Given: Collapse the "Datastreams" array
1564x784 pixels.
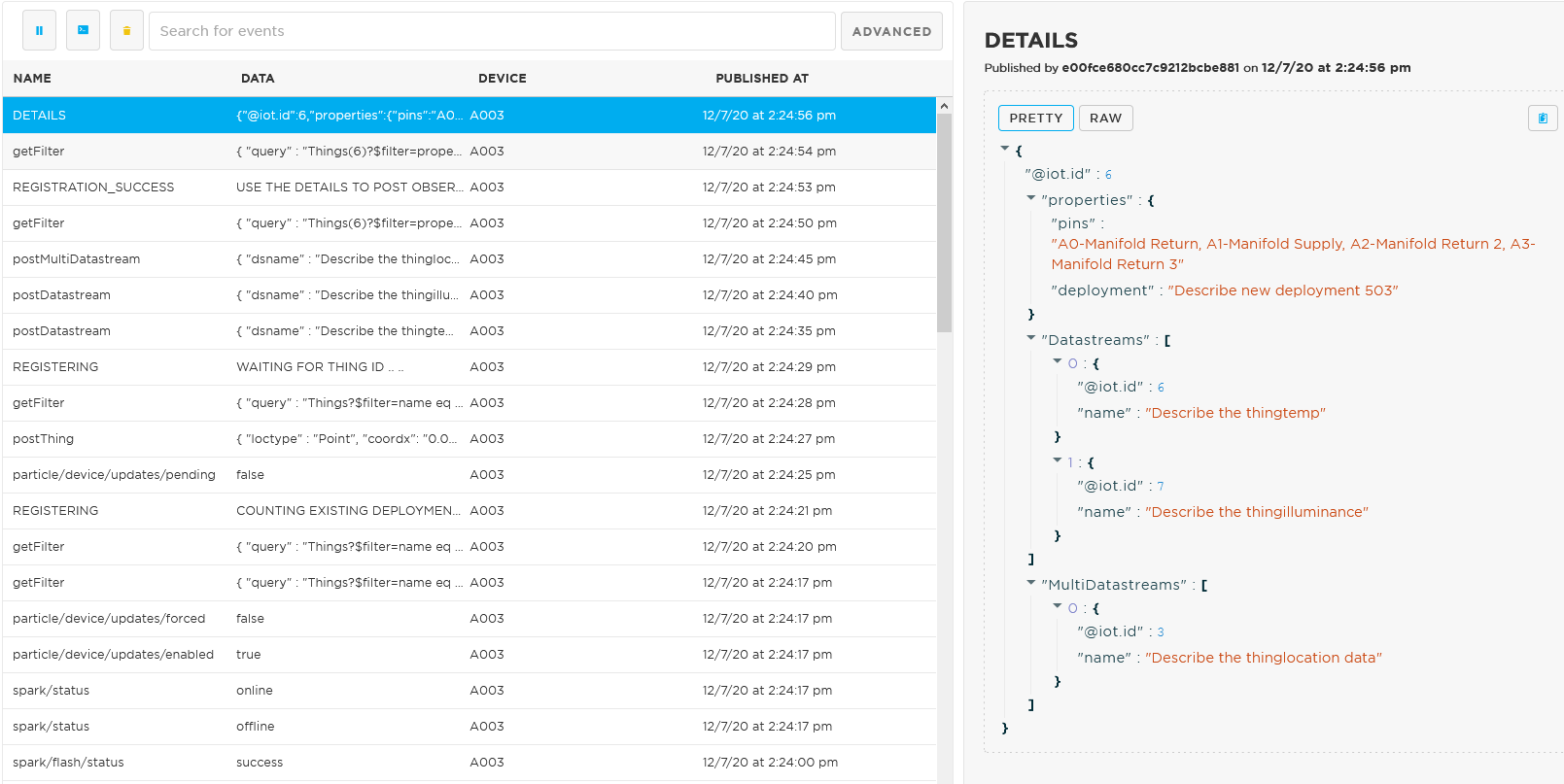Looking at the screenshot, I should coord(1031,338).
